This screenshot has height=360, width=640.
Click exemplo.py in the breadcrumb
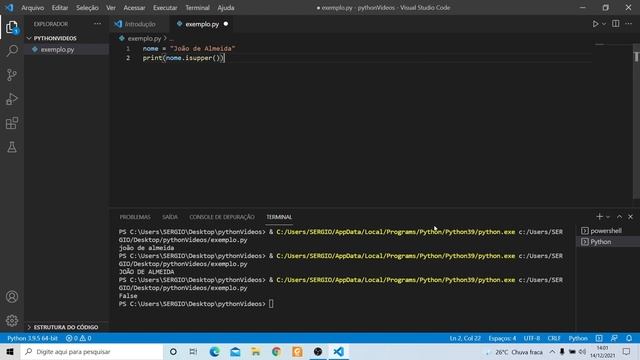(144, 38)
